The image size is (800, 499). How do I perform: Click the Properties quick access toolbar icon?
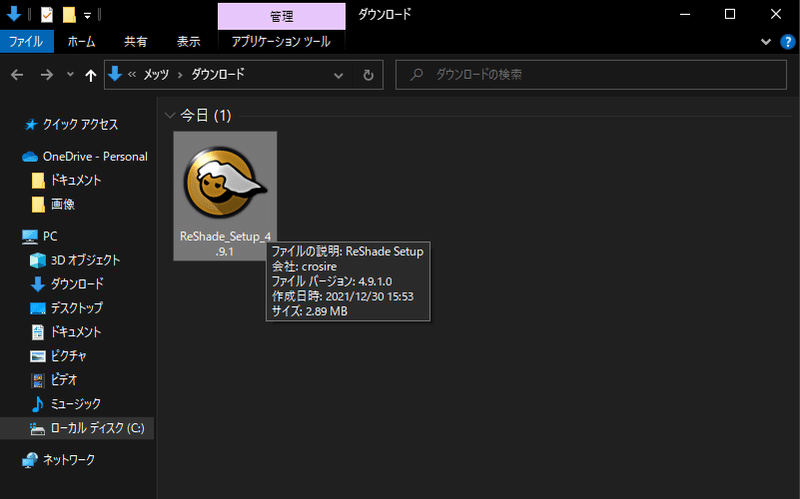coord(46,15)
